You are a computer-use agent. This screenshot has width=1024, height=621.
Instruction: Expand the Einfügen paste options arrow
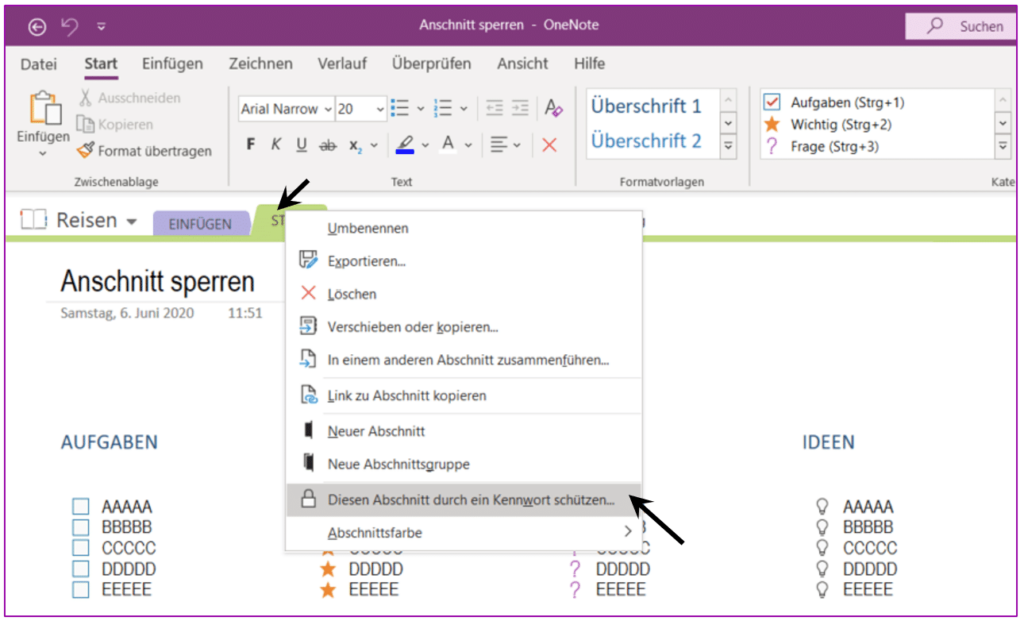coord(43,154)
